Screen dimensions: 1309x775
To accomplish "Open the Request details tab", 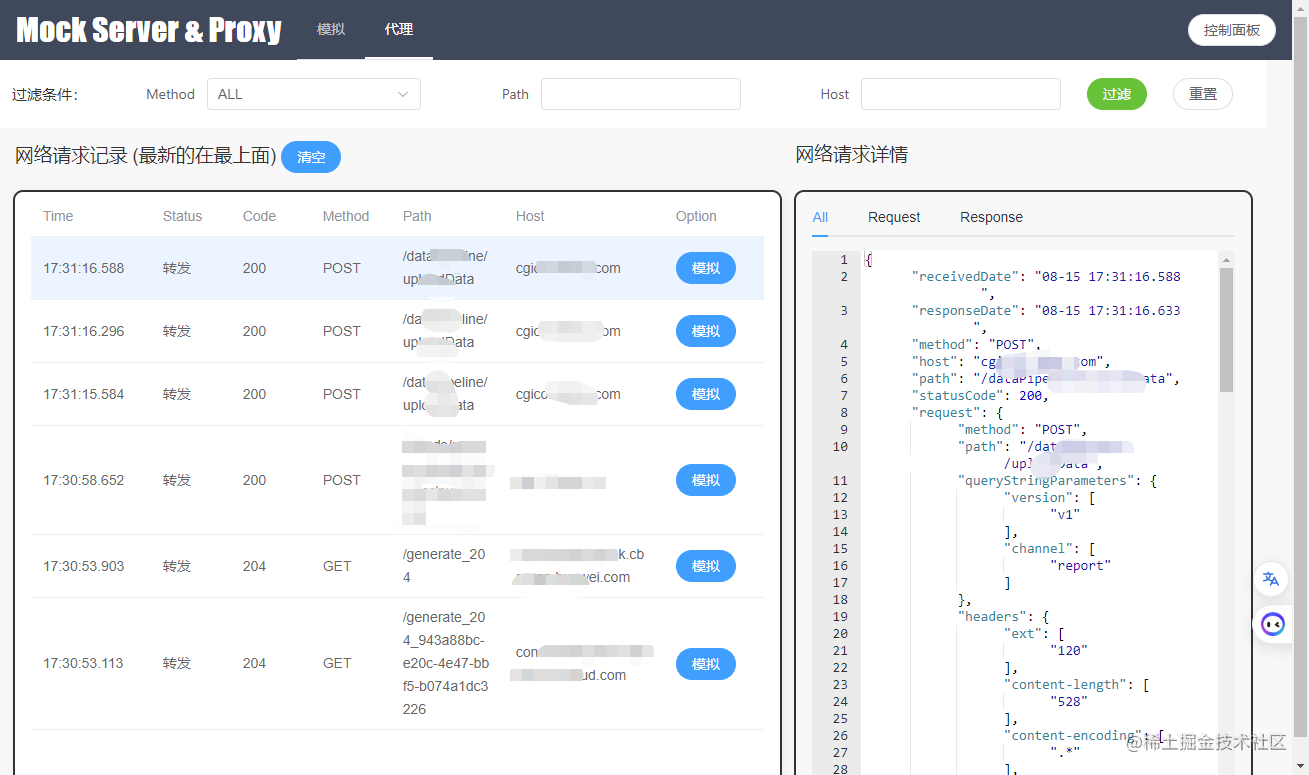I will coord(894,217).
